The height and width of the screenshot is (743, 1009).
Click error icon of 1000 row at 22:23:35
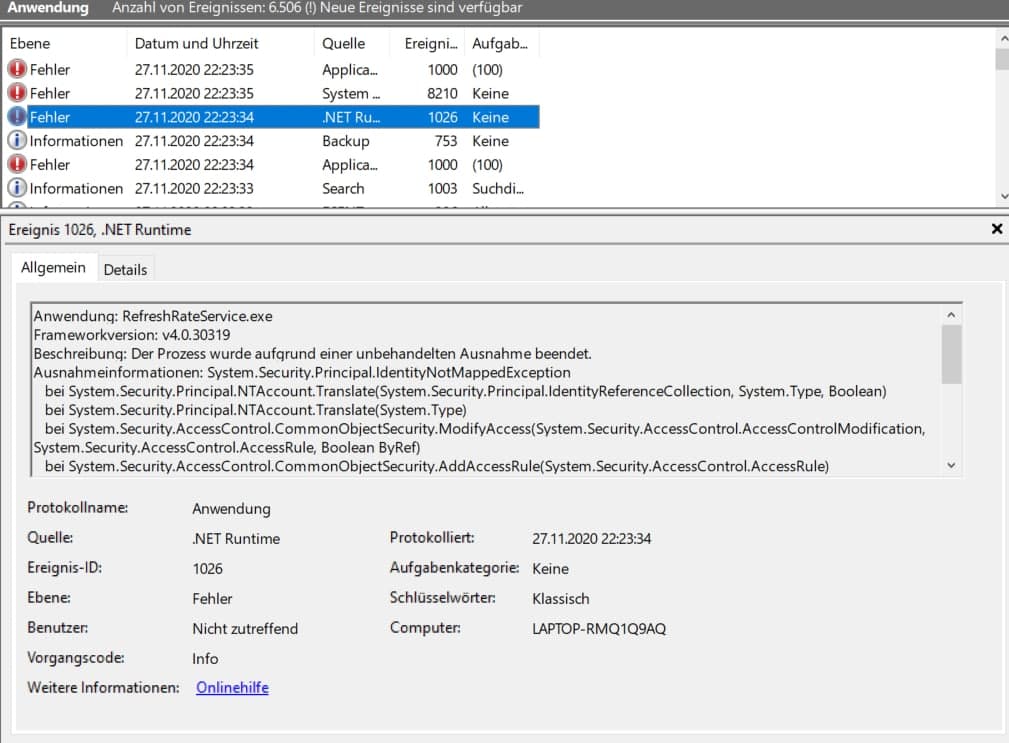click(x=17, y=69)
